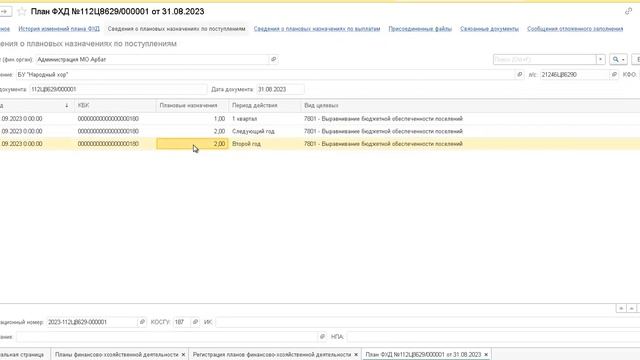The width and height of the screenshot is (640, 360).
Task: Click registration number field 2023-112Ц8629-000001
Action: click(92, 322)
